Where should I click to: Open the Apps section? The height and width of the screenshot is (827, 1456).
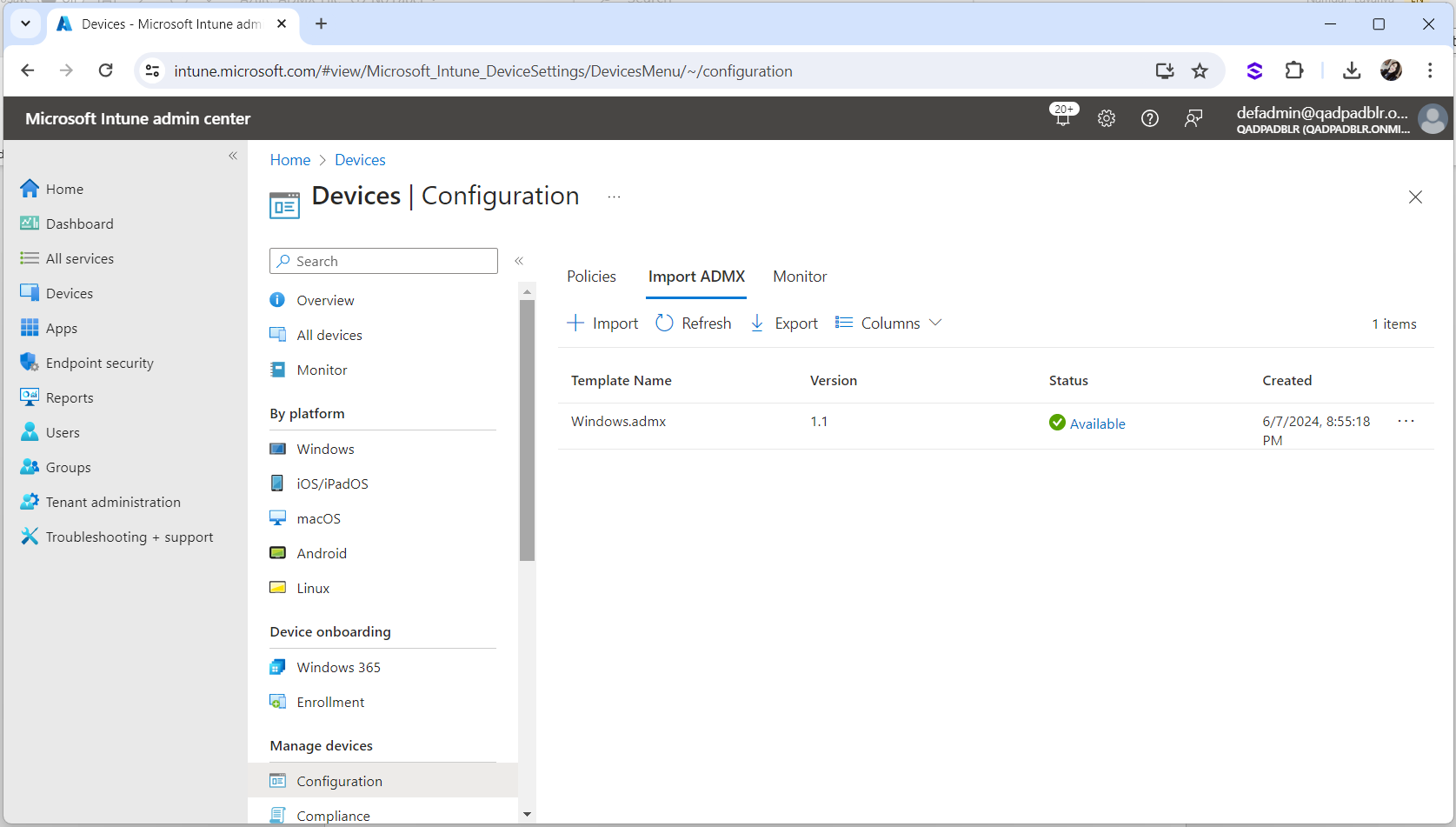click(x=49, y=328)
